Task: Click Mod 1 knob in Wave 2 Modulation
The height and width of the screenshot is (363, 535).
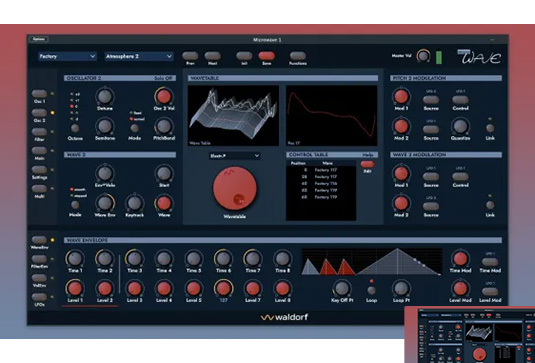Action: point(401,173)
